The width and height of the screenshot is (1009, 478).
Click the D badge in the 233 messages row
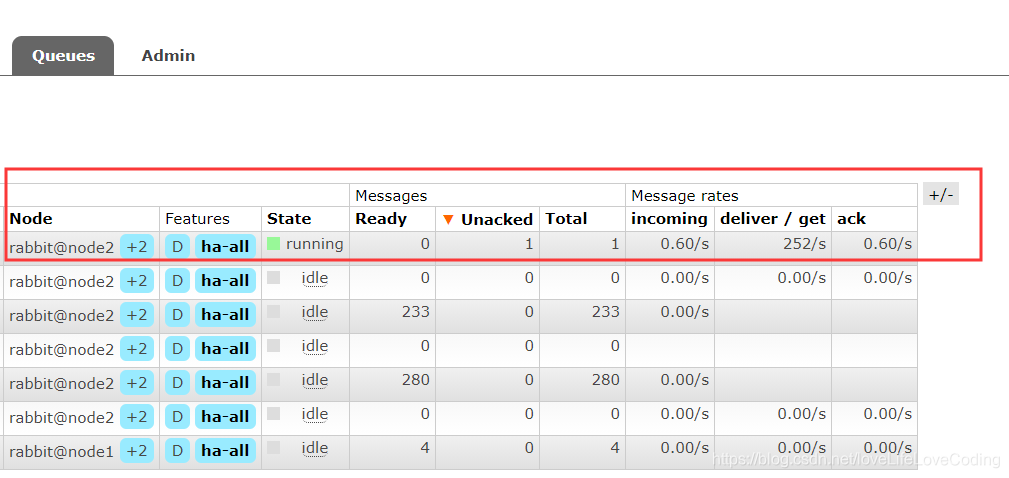tap(178, 315)
